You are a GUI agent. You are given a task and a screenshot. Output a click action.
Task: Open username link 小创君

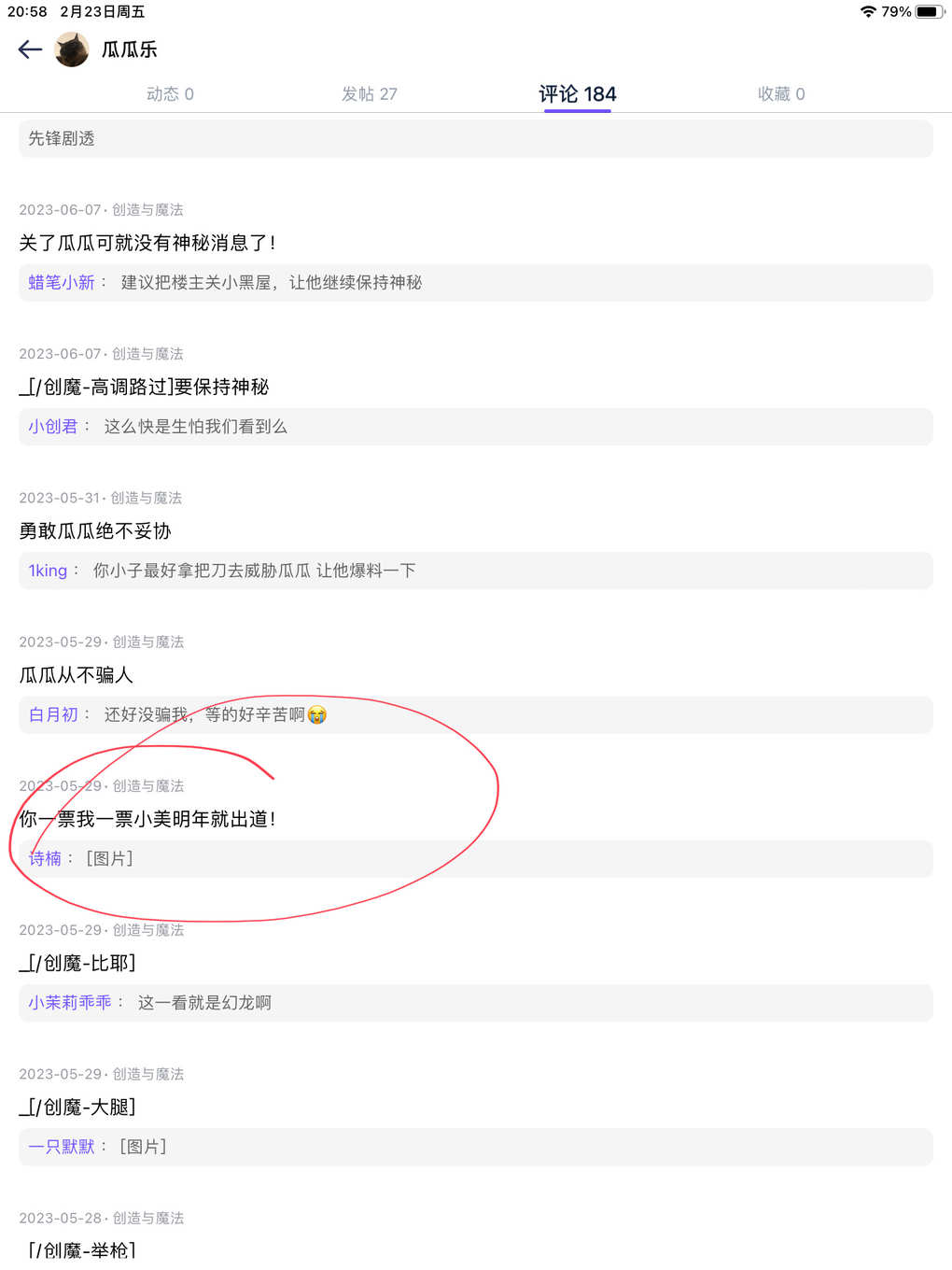click(x=53, y=426)
